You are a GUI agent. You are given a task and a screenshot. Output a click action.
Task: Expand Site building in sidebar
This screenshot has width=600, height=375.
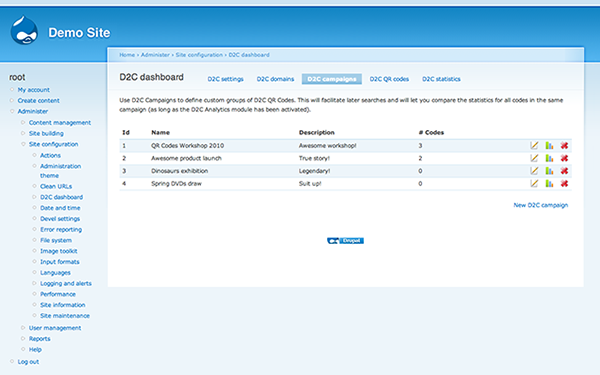click(x=46, y=134)
